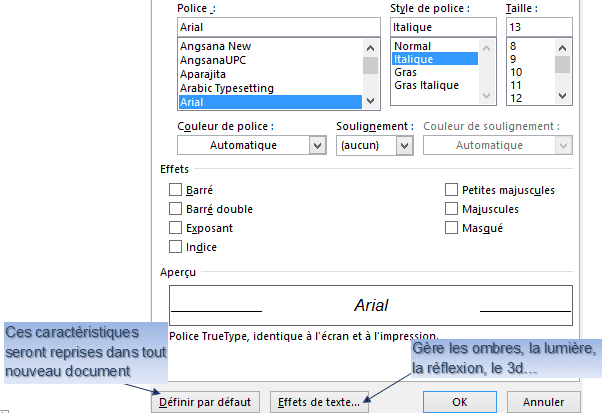Viewport: 610px width, 413px height.
Task: Enable the Exposant effect
Action: pyautogui.click(x=175, y=228)
